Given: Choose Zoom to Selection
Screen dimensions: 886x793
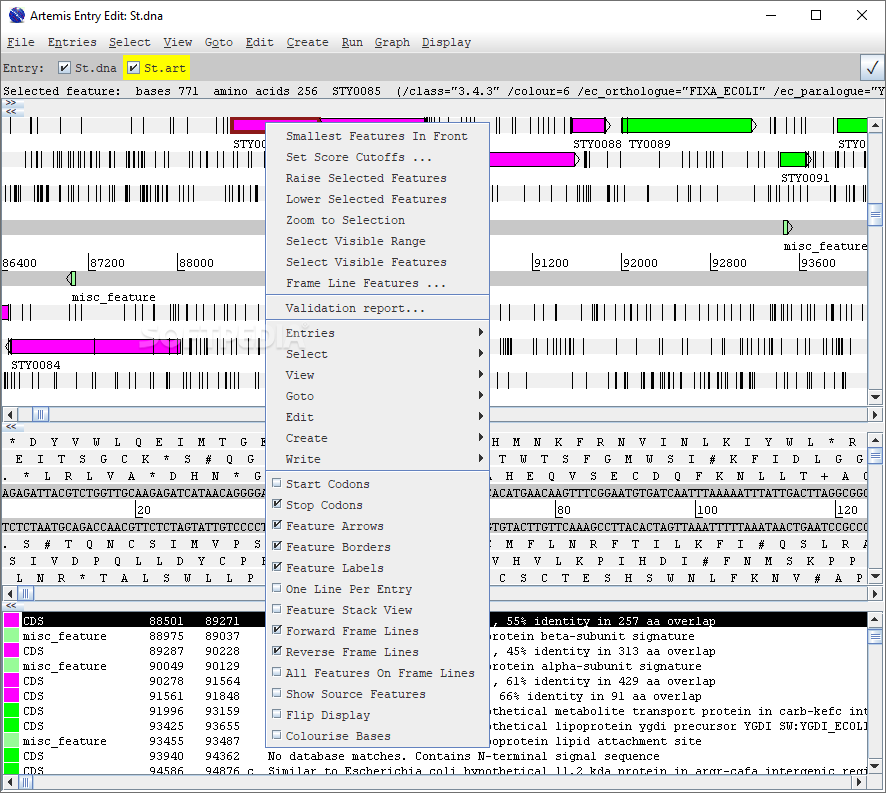Looking at the screenshot, I should point(377,220).
